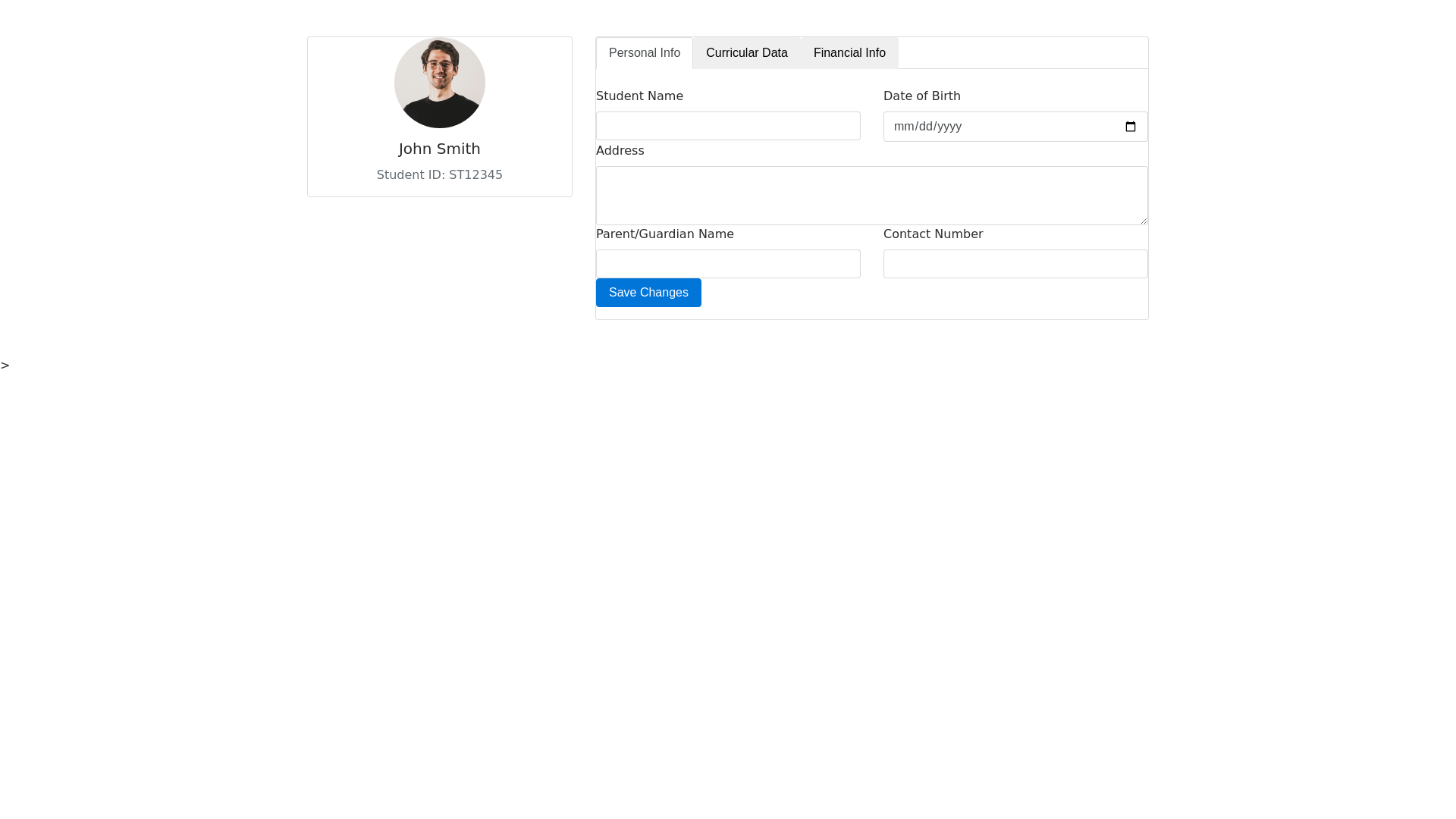The image size is (1456, 819).
Task: Focus the Student Name input field
Action: (x=728, y=126)
